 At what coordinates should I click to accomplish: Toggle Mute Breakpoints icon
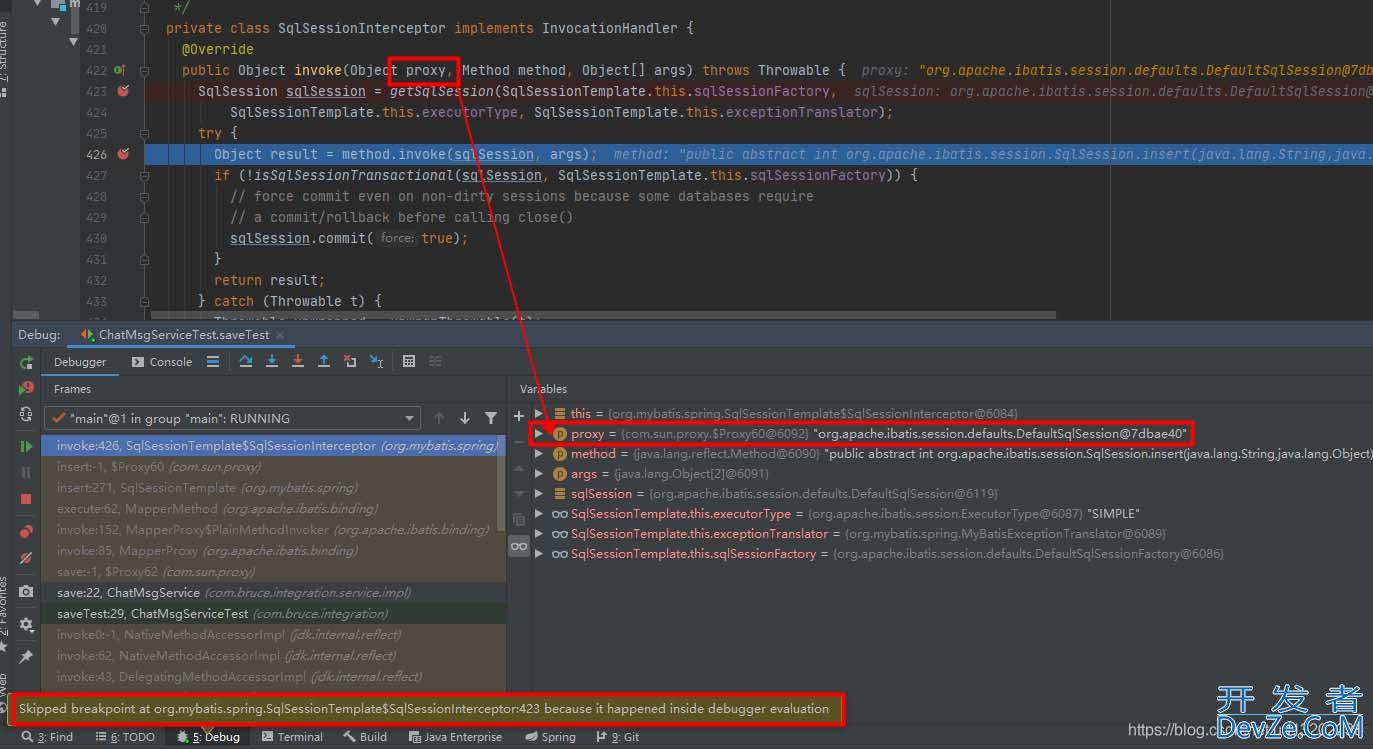click(x=26, y=558)
